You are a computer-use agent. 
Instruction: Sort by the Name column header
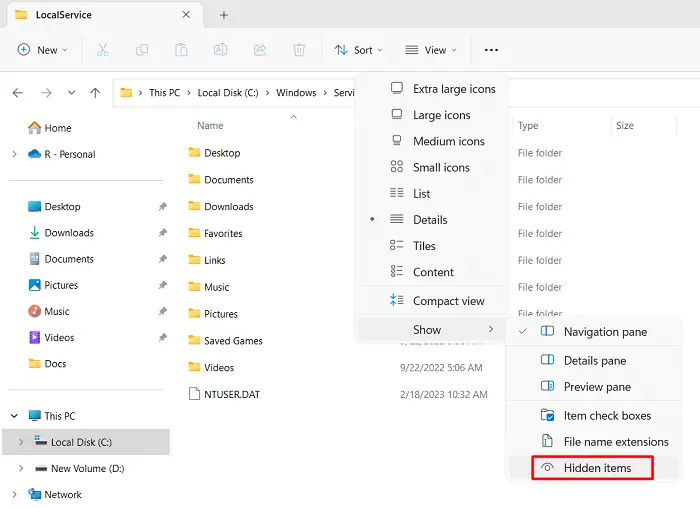click(x=210, y=126)
